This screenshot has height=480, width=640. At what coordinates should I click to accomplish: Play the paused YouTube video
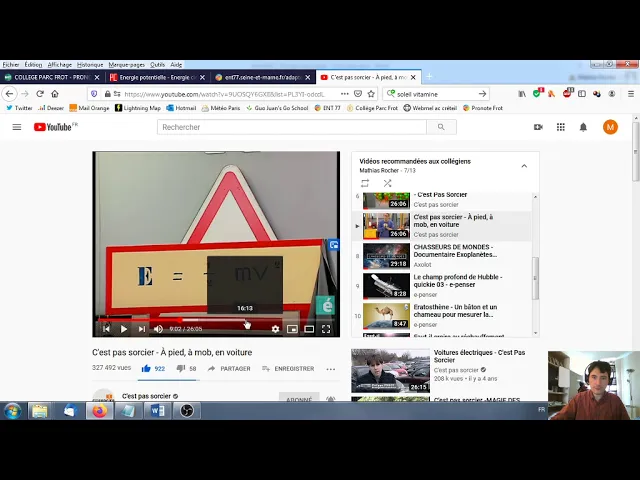(x=124, y=329)
